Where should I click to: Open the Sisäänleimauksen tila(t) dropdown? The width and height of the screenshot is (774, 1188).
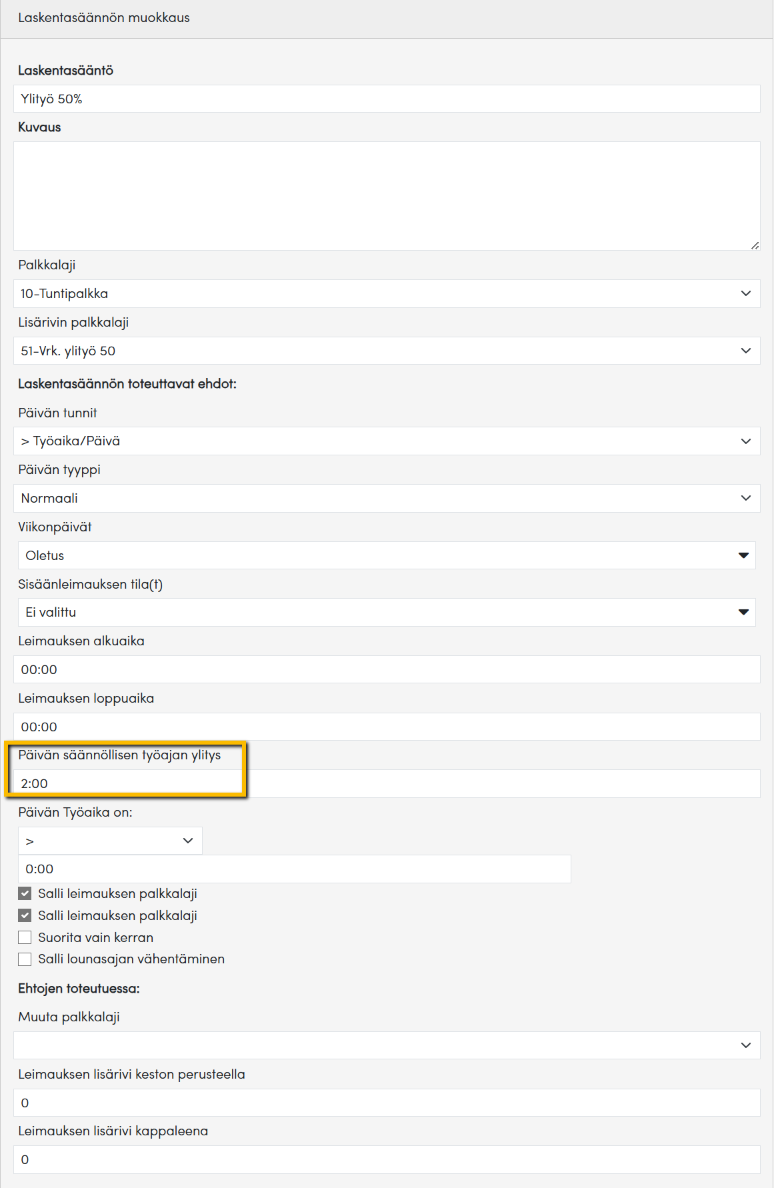386,612
